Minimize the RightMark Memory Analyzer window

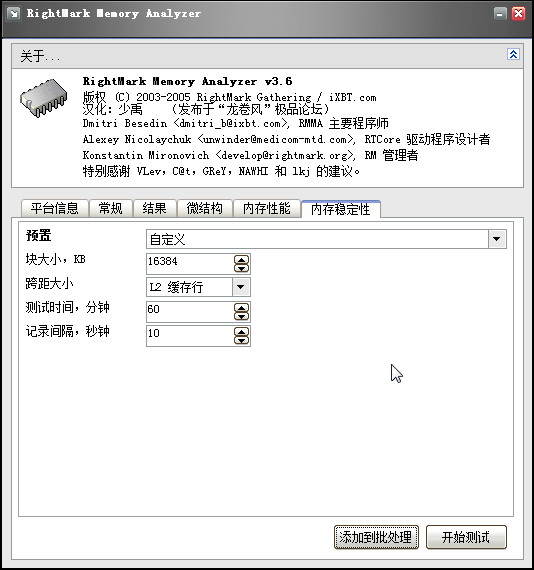[x=500, y=14]
